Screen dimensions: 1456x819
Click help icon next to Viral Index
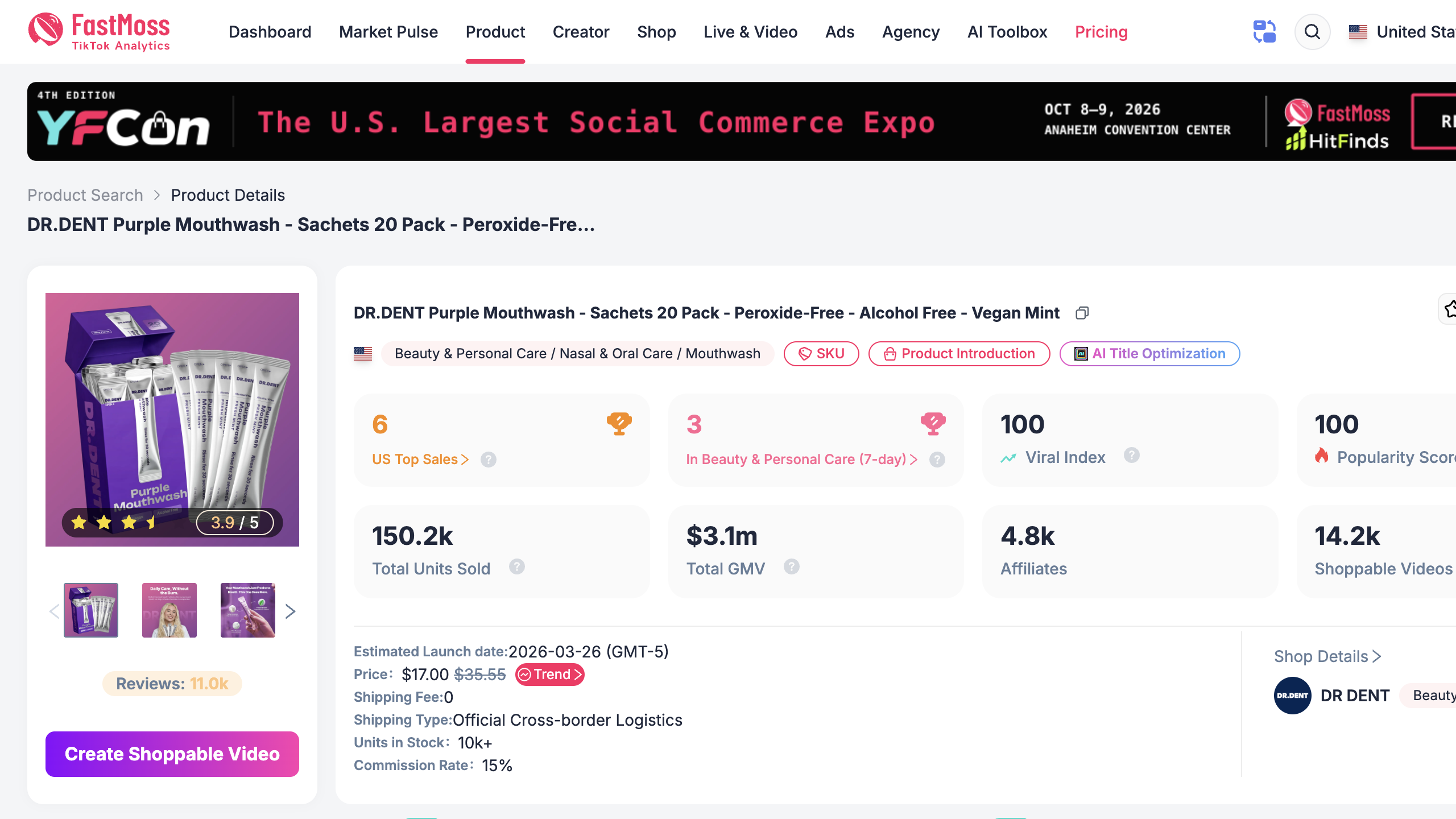click(1131, 455)
